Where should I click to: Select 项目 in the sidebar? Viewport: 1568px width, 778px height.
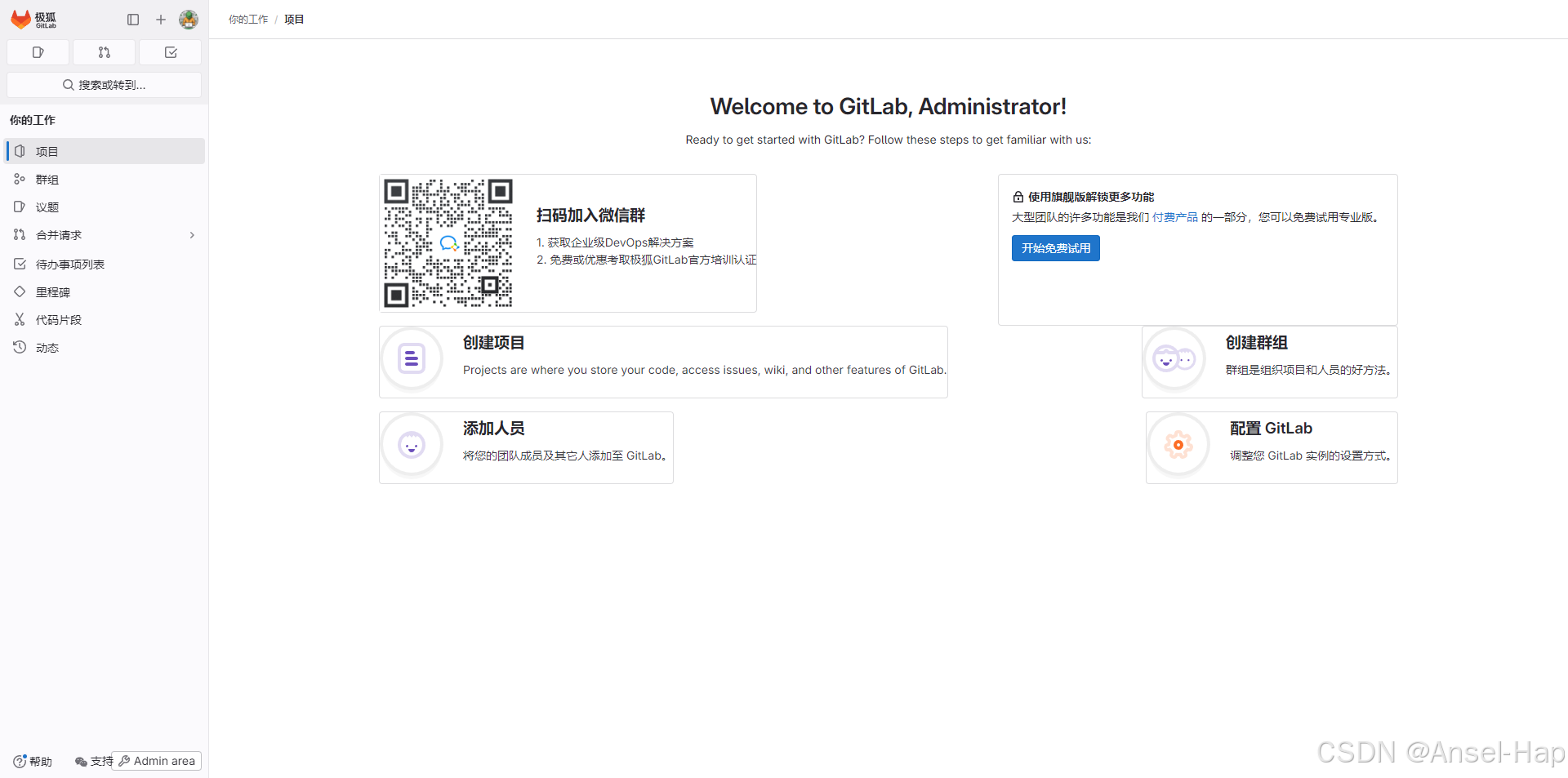(105, 151)
